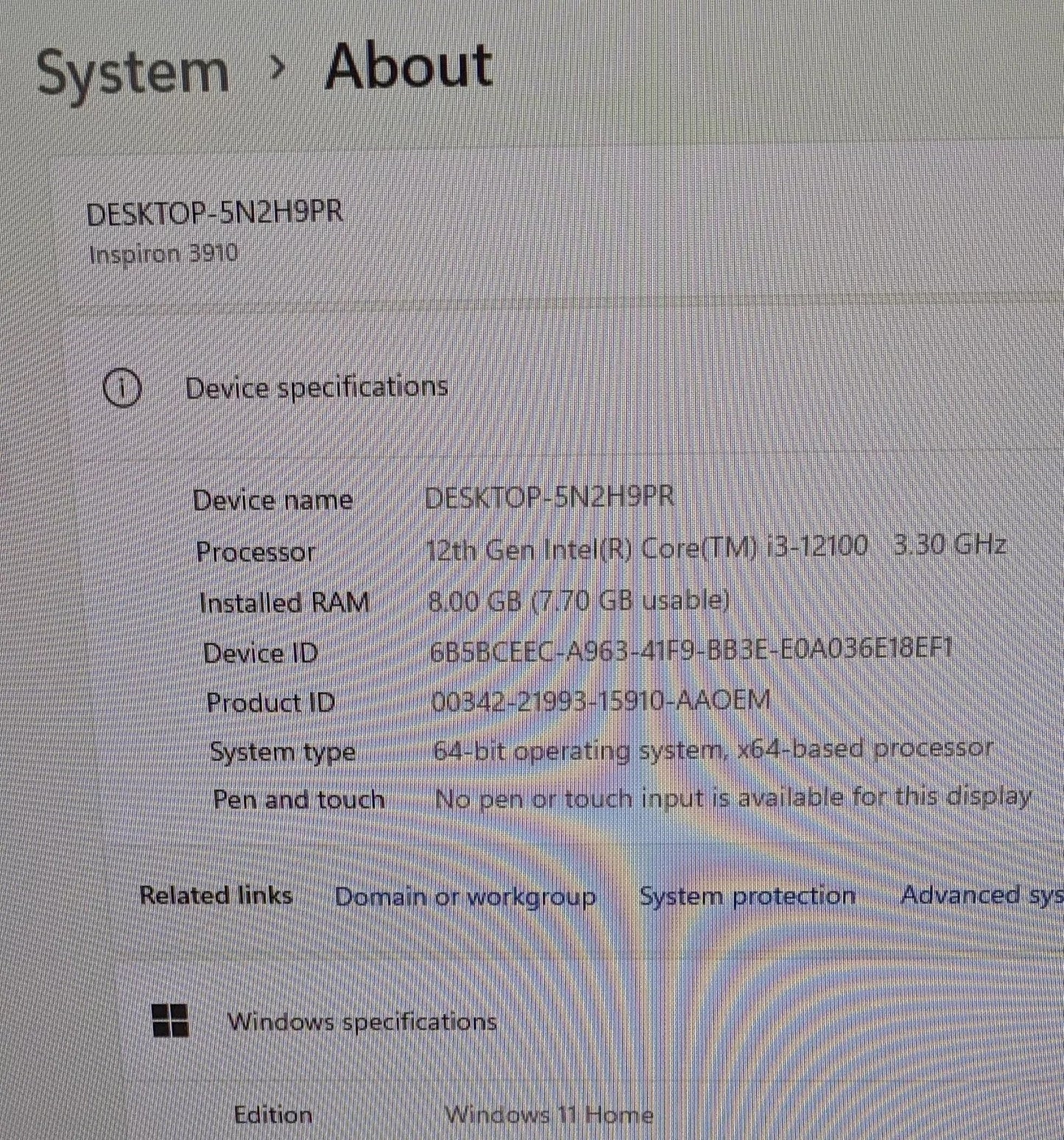Image resolution: width=1064 pixels, height=1140 pixels.
Task: Select Device ID value 6B5BCEEC-A963-41F9
Action: [691, 649]
